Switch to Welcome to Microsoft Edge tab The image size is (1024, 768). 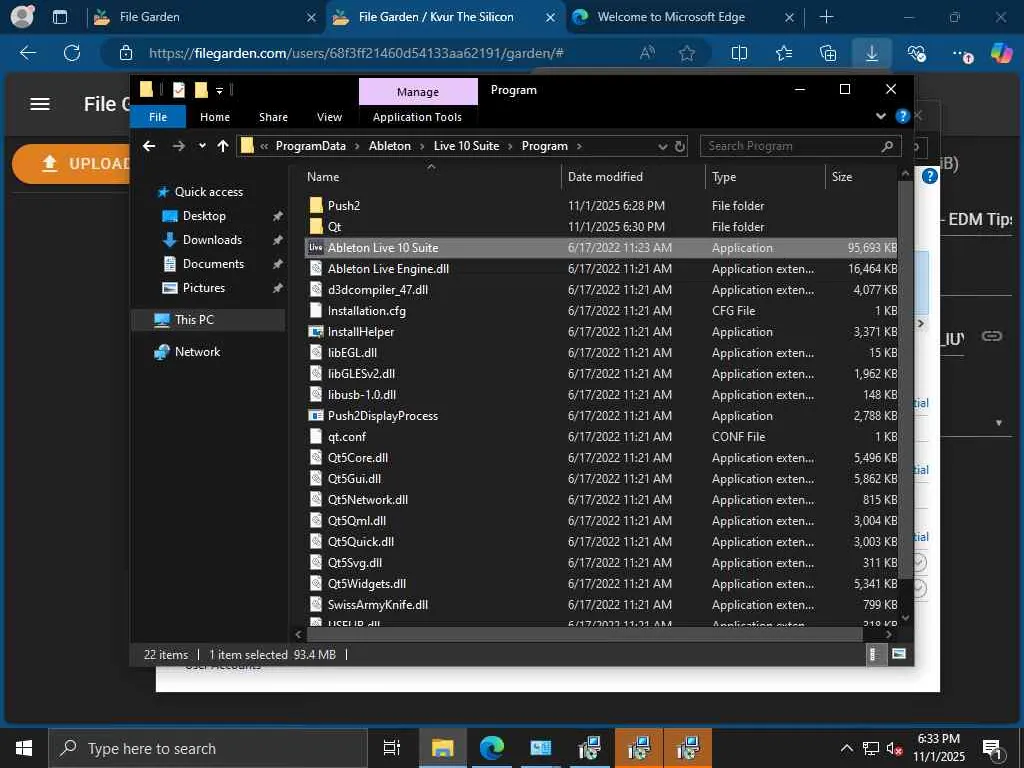pos(671,17)
